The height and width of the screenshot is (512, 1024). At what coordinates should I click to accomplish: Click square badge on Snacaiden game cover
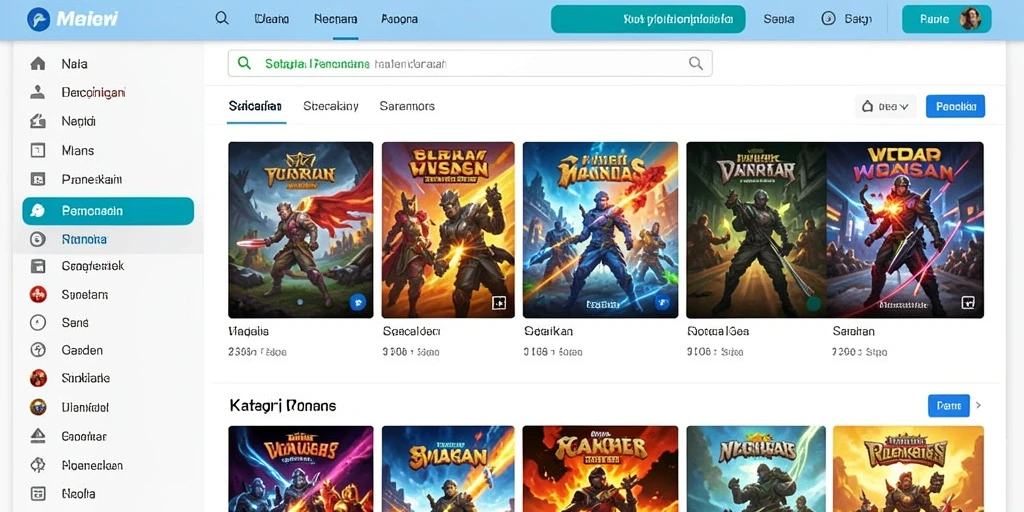point(499,302)
